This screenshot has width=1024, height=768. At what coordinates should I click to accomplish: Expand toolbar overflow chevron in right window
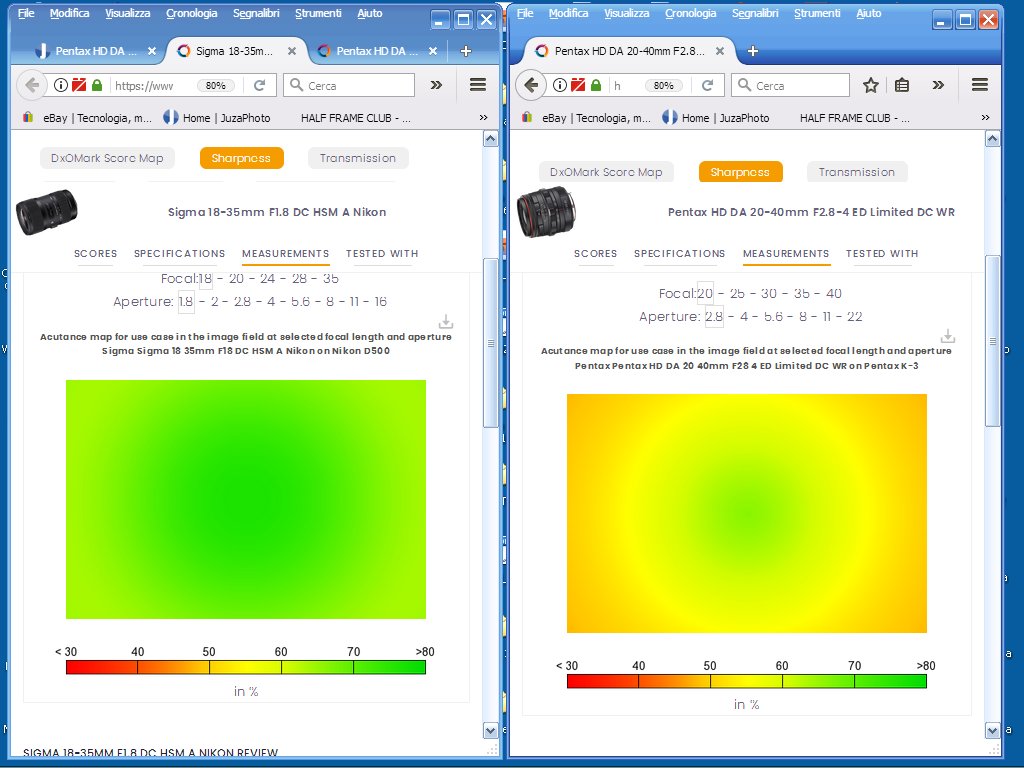point(938,85)
